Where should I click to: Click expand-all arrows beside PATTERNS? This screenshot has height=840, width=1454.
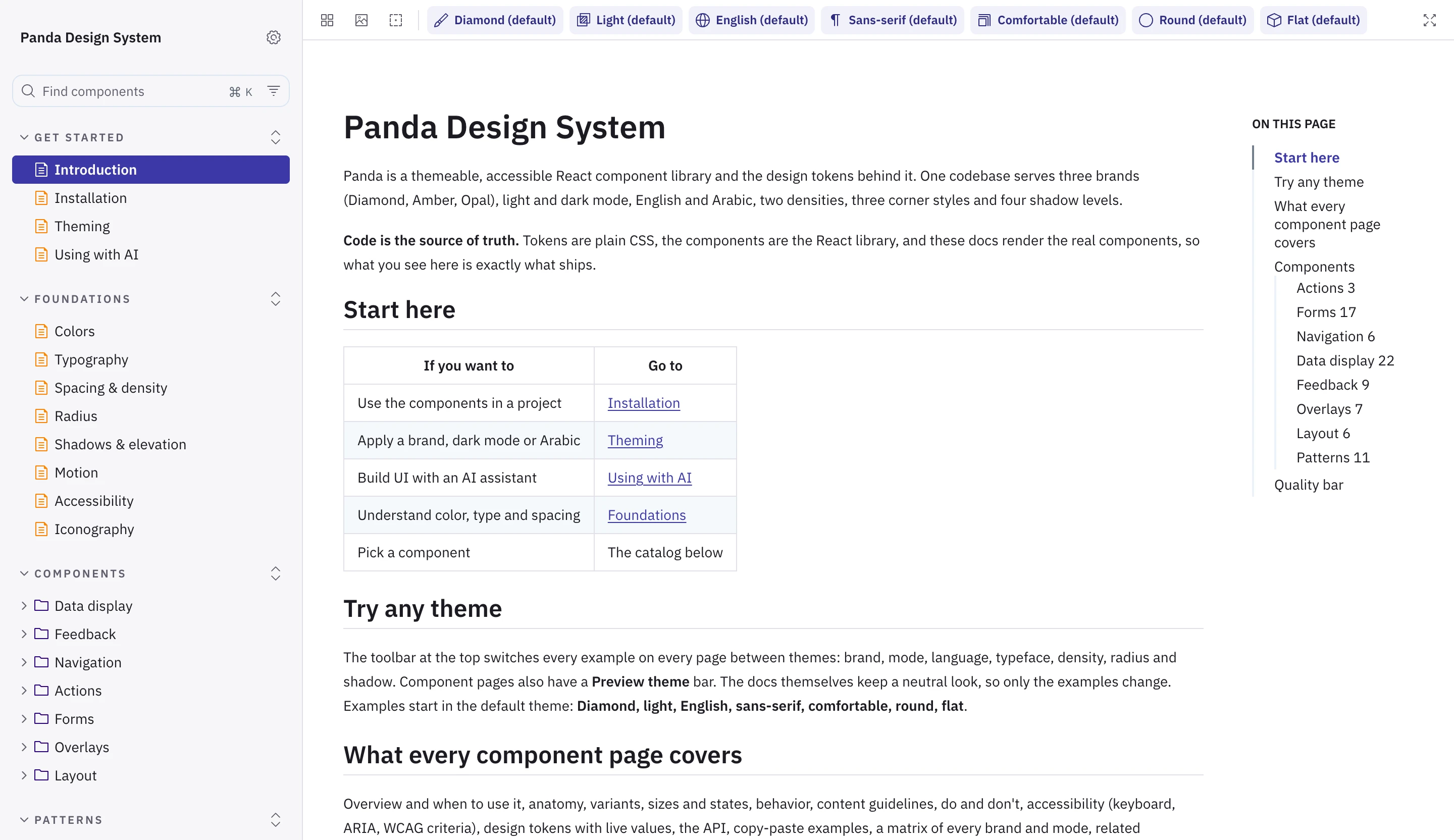[x=276, y=820]
